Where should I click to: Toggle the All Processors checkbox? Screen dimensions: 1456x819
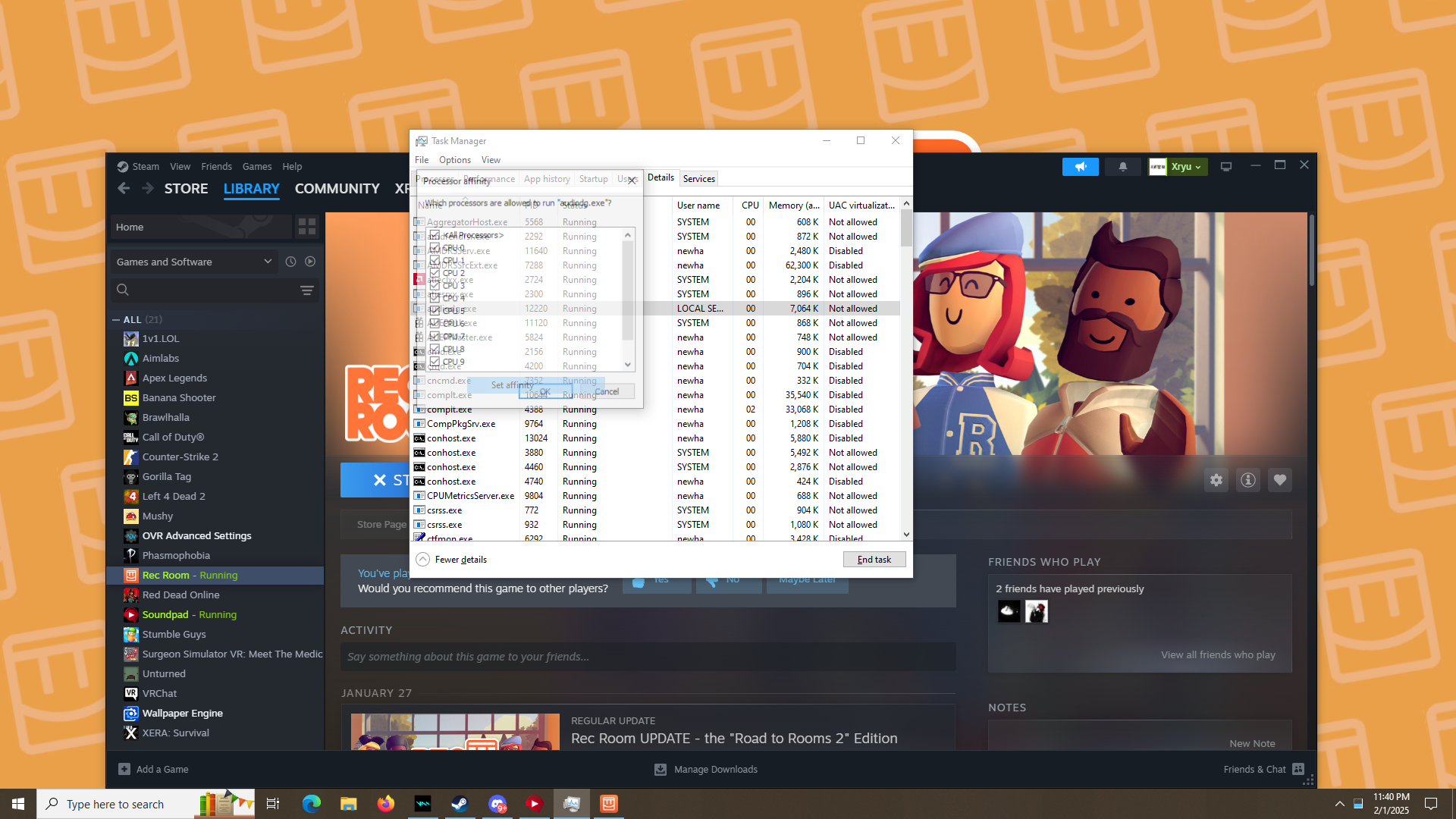[435, 236]
